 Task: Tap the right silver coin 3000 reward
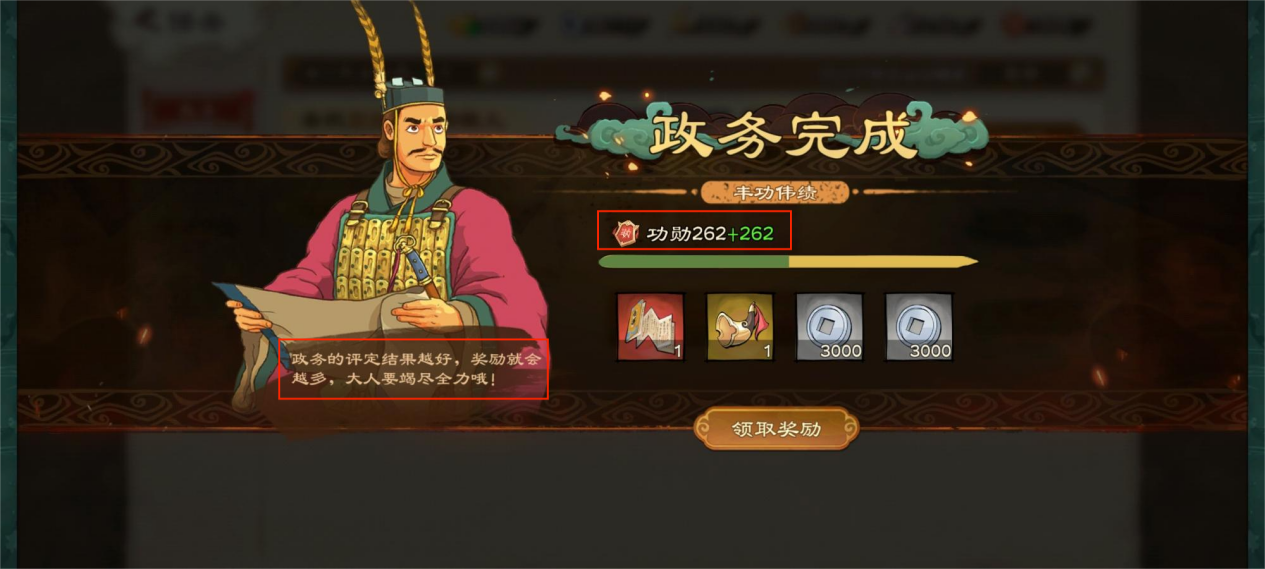[919, 327]
